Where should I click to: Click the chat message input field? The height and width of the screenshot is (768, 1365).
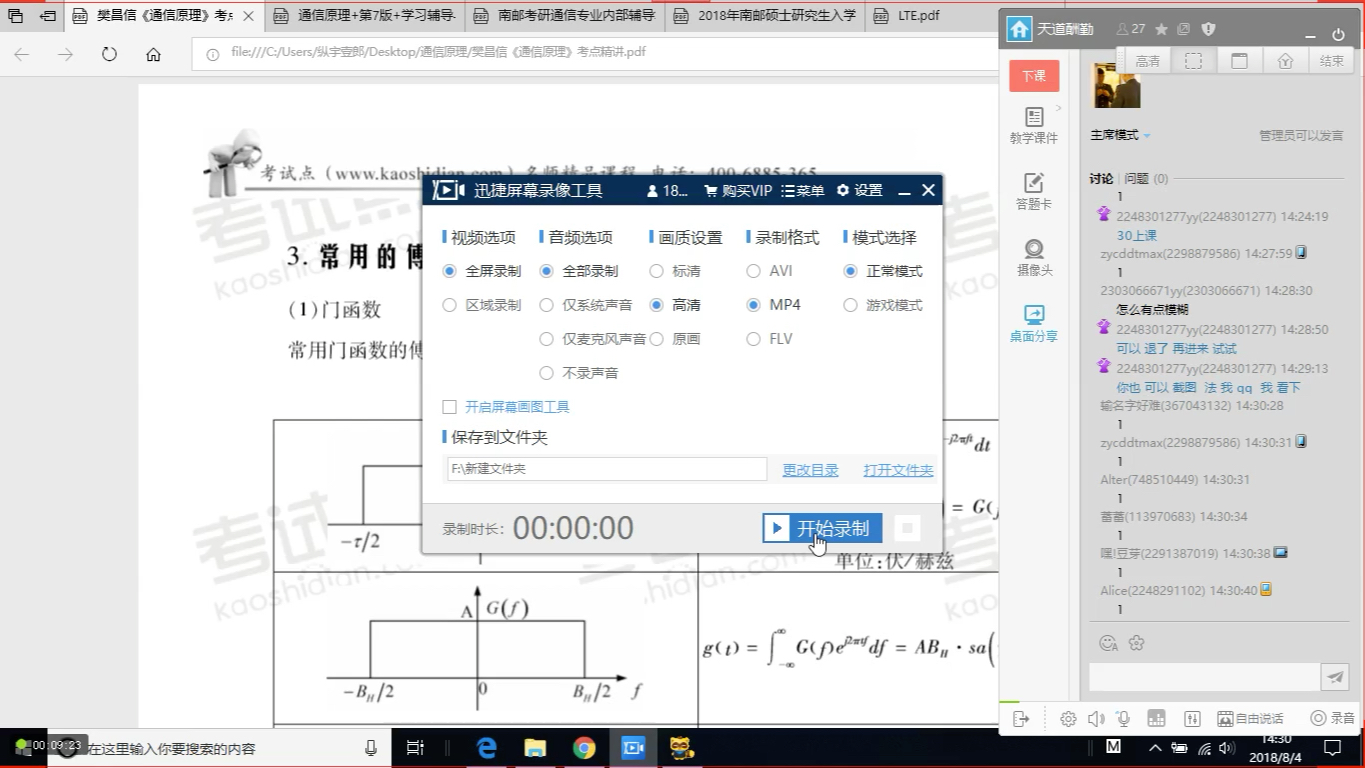1200,677
